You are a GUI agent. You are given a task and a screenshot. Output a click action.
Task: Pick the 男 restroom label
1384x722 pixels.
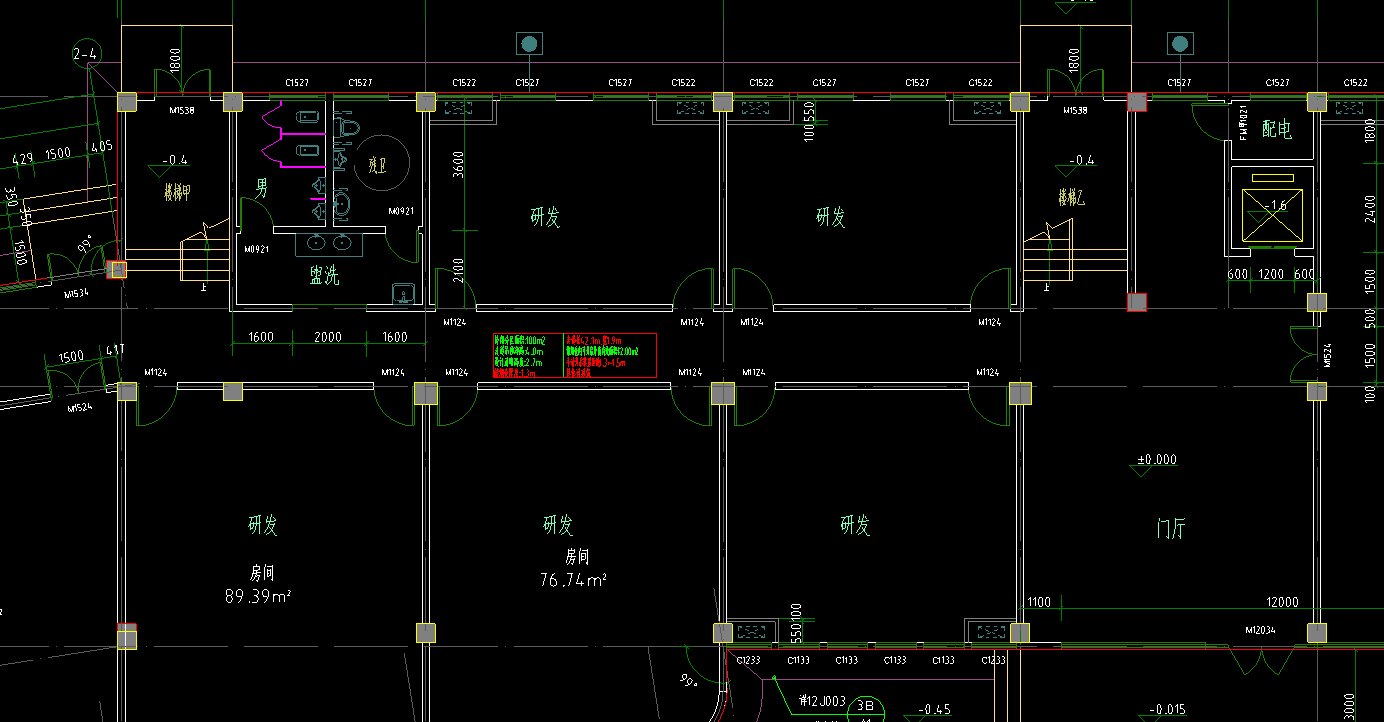point(262,188)
